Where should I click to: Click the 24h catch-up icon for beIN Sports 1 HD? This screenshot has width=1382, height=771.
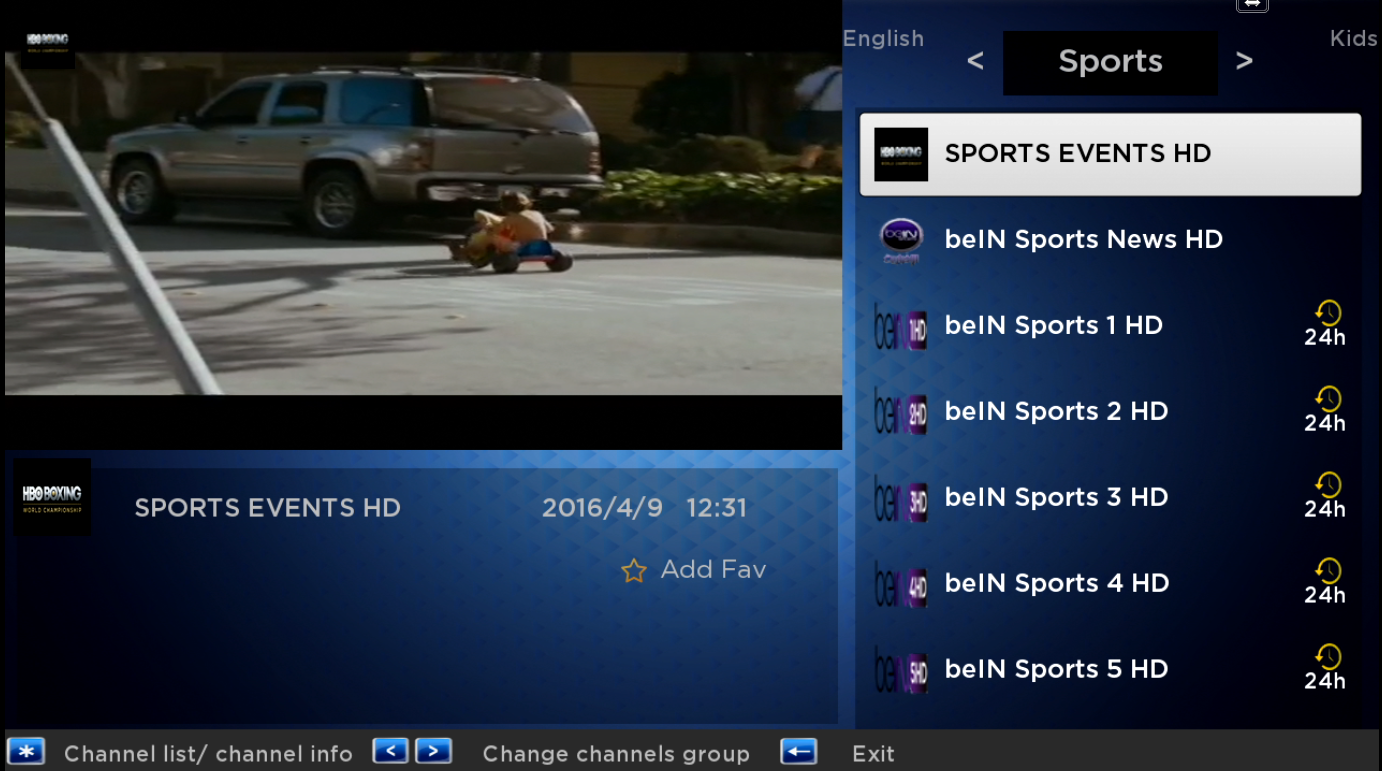[x=1325, y=325]
